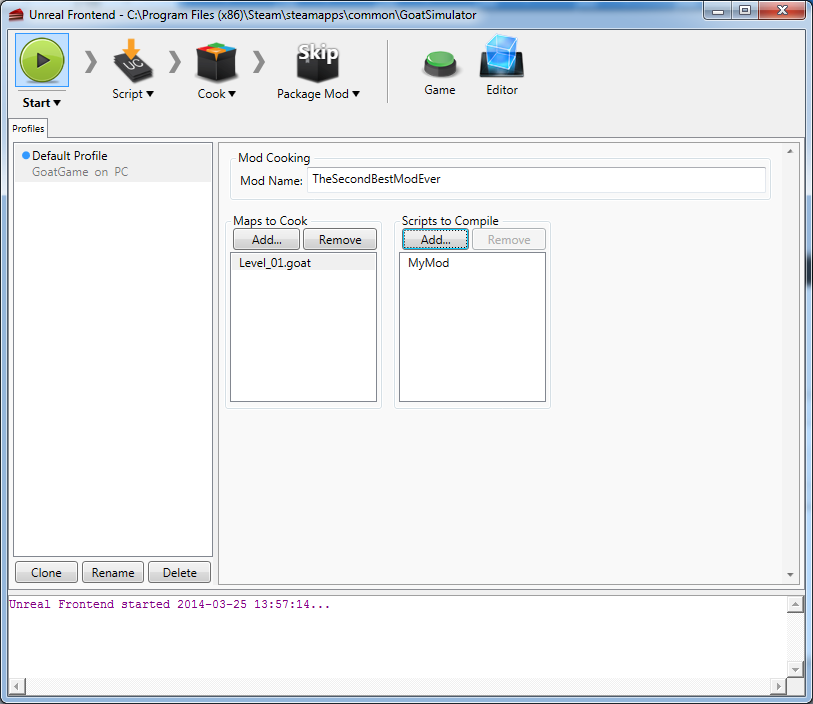This screenshot has width=813, height=704.
Task: Select the Default Profile blue dot
Action: [25, 156]
